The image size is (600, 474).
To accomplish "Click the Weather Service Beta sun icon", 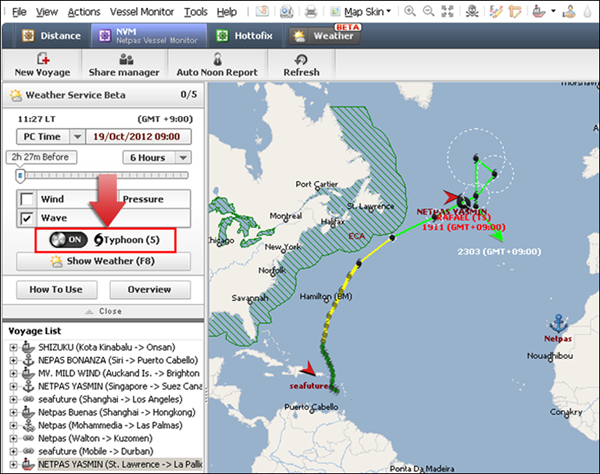I will pyautogui.click(x=16, y=95).
